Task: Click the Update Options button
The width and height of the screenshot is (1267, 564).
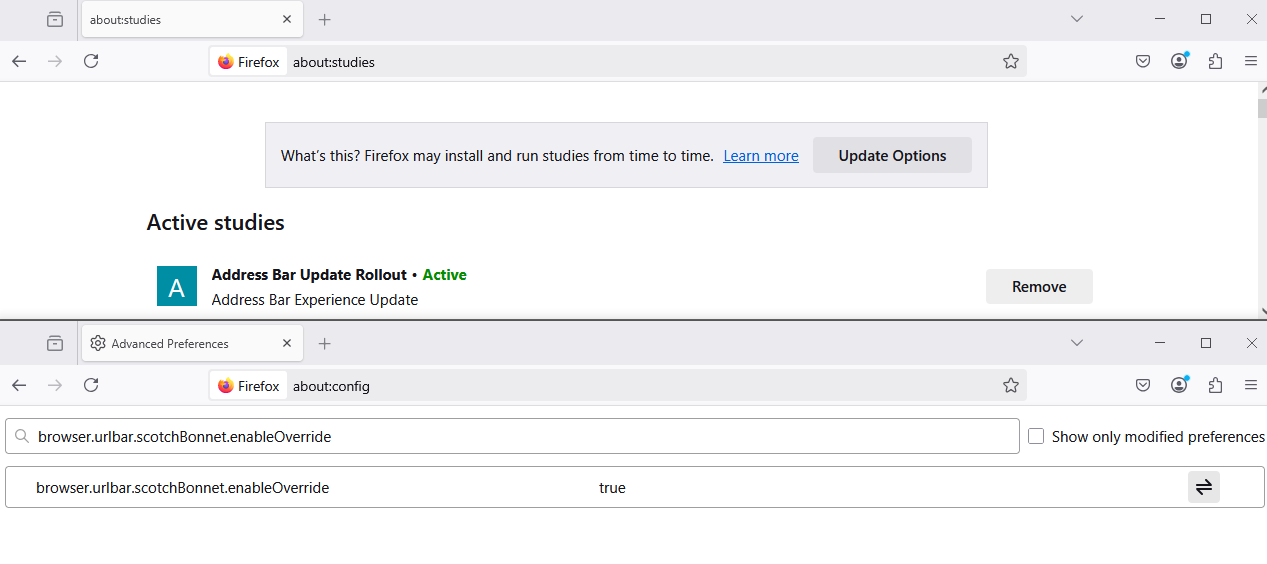Action: [892, 155]
